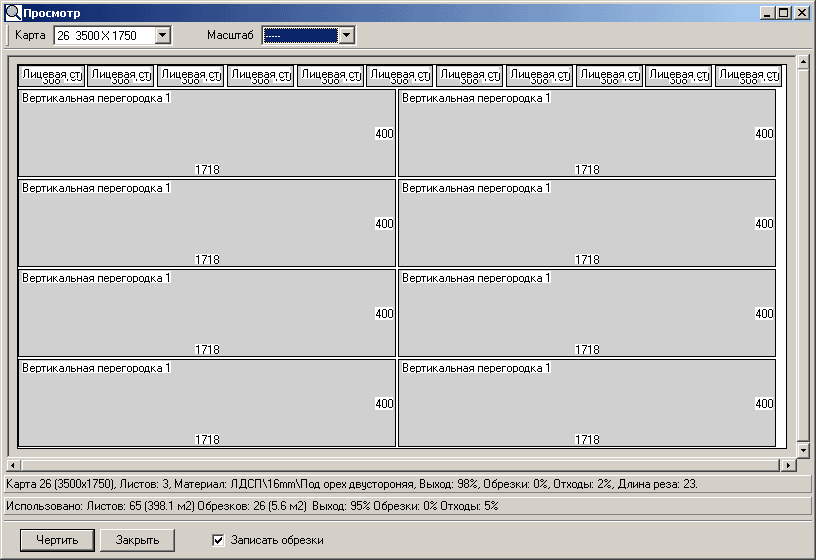Click the Масштаб label
The image size is (816, 560).
[x=230, y=35]
